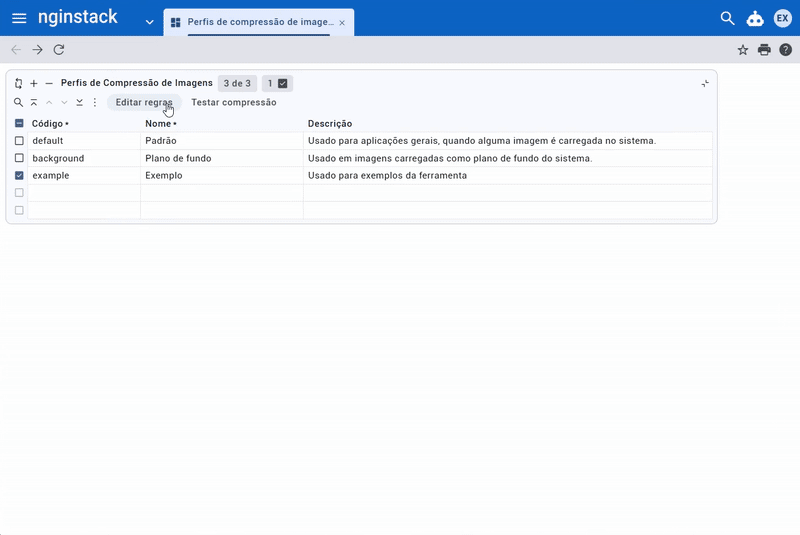Jump to the last record in grid
The width and height of the screenshot is (800, 535).
point(80,102)
